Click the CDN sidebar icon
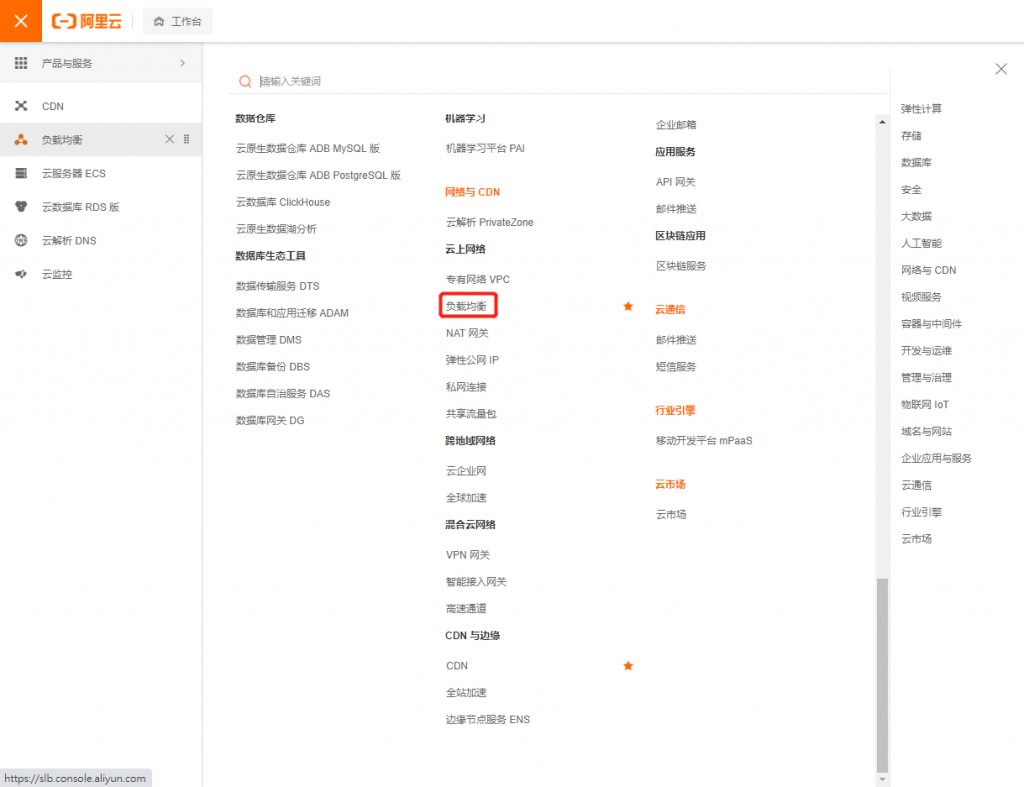This screenshot has width=1024, height=787. pyautogui.click(x=21, y=106)
